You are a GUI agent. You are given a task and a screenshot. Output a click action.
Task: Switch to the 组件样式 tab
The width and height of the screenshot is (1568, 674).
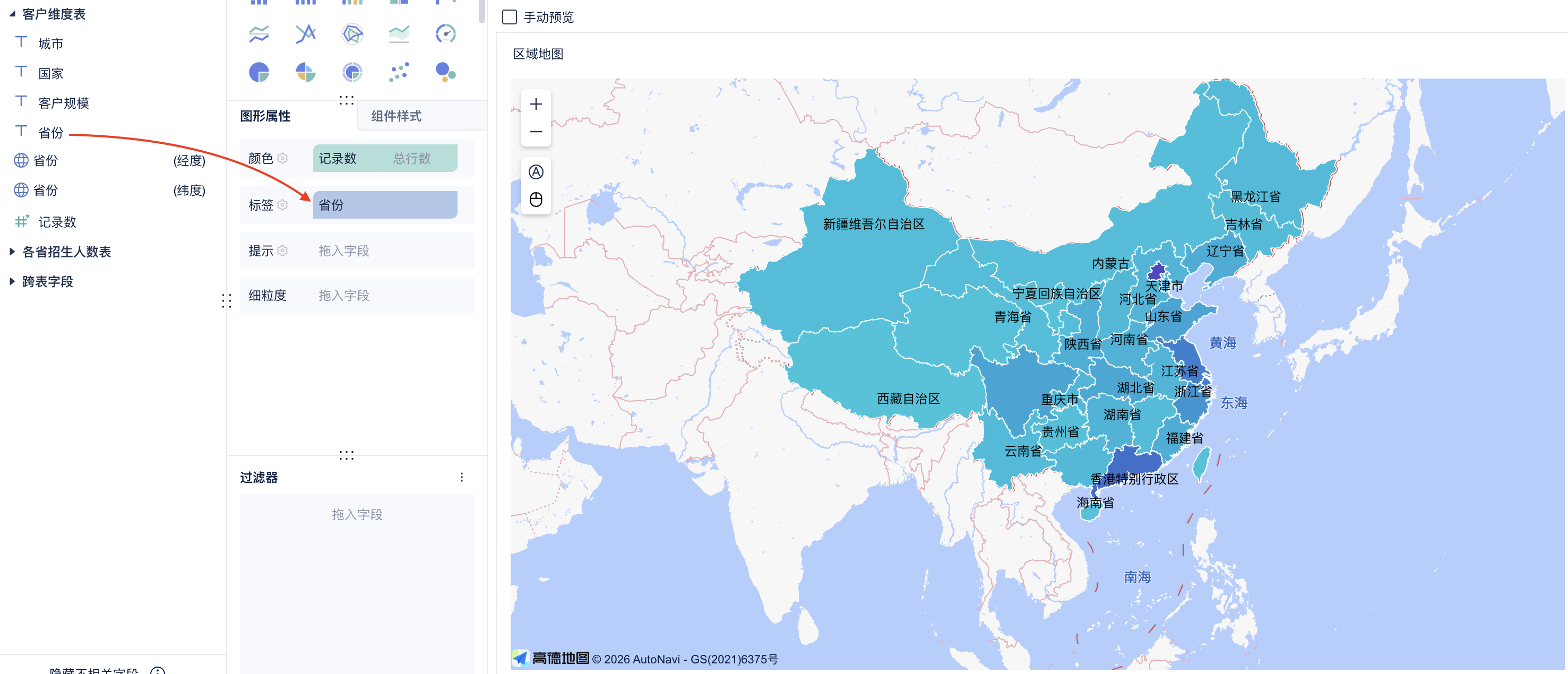tap(397, 116)
